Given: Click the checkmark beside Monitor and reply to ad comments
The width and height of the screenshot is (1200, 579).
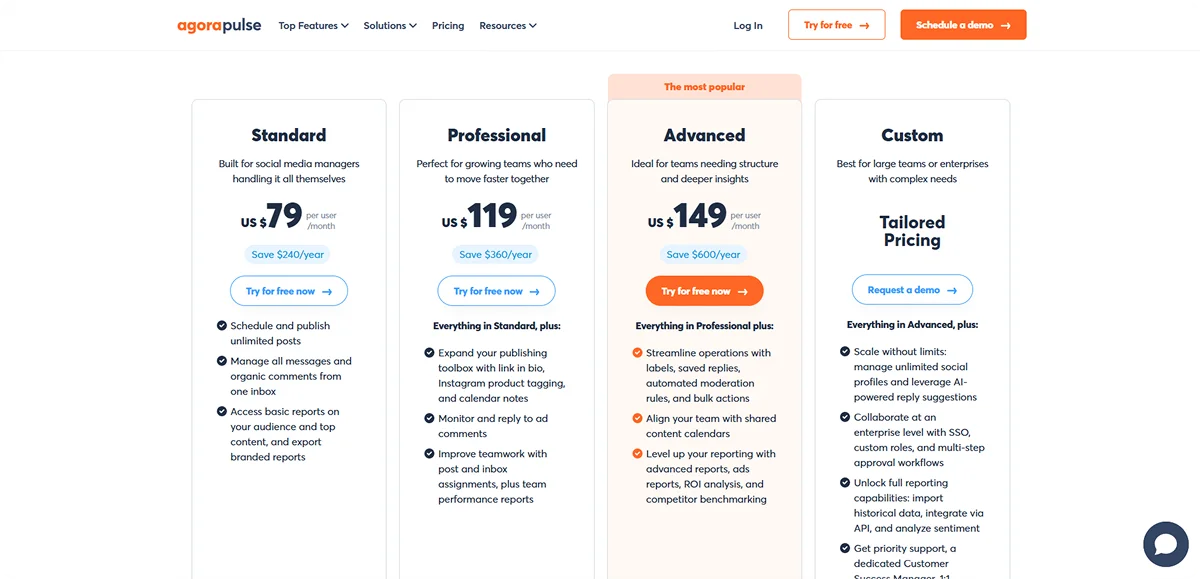Looking at the screenshot, I should click(430, 418).
